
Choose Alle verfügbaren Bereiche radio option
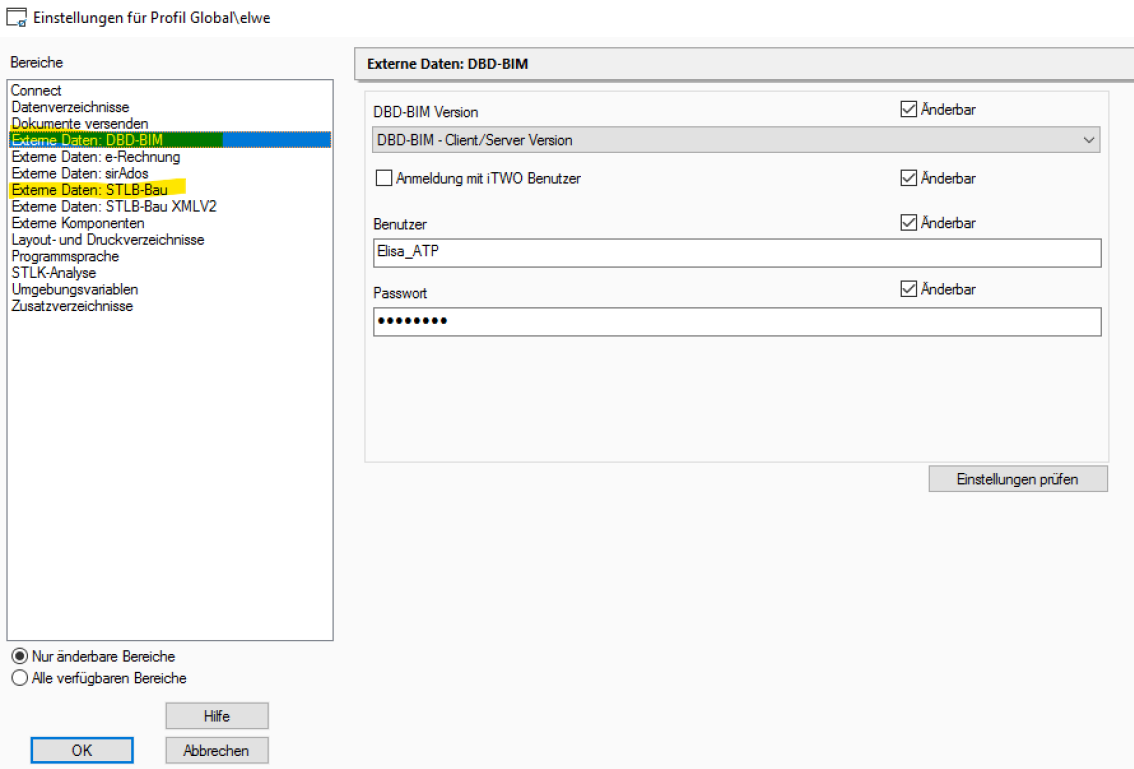[x=19, y=678]
